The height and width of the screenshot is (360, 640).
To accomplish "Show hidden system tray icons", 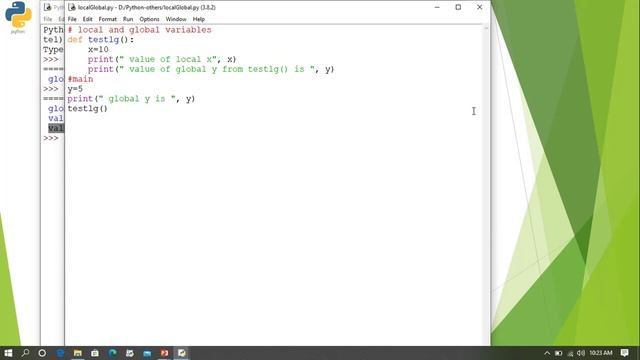I will click(x=547, y=353).
